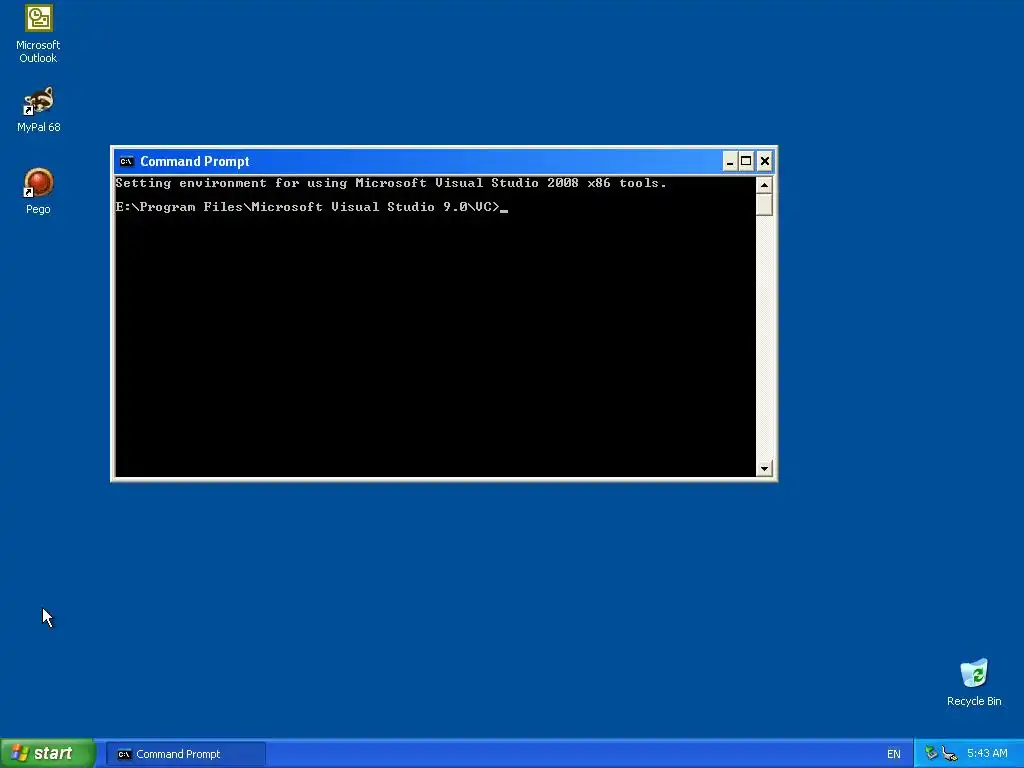This screenshot has width=1024, height=768.
Task: Click the Start button
Action: (x=48, y=754)
